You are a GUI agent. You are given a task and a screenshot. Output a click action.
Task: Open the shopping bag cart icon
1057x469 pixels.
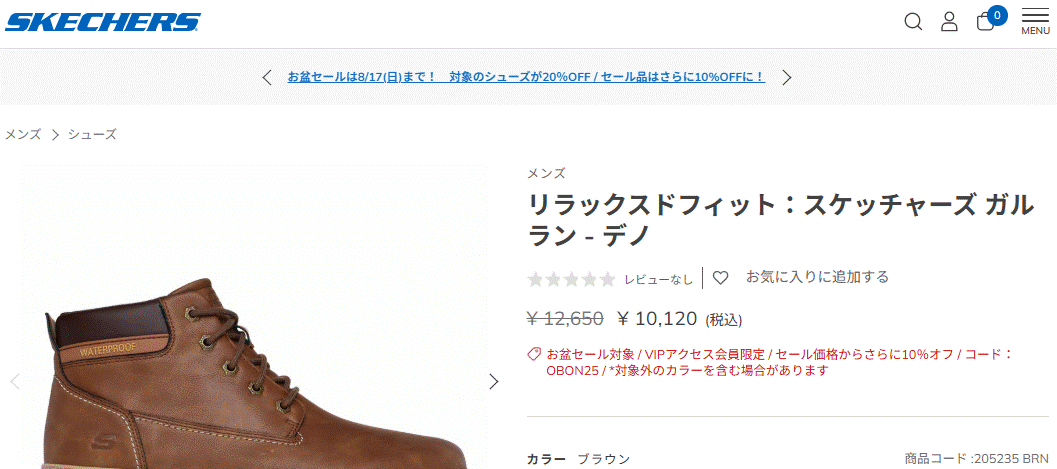(x=985, y=22)
